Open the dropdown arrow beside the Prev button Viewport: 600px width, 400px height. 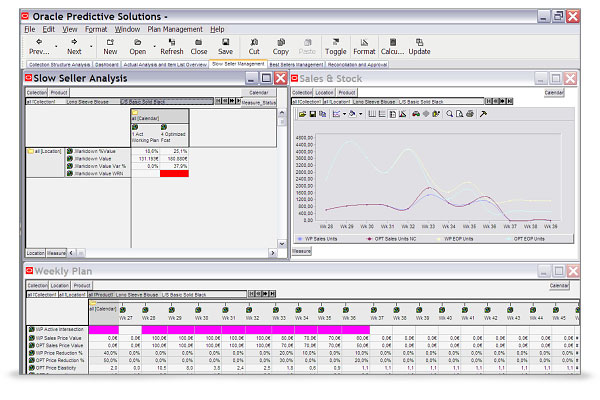point(56,46)
